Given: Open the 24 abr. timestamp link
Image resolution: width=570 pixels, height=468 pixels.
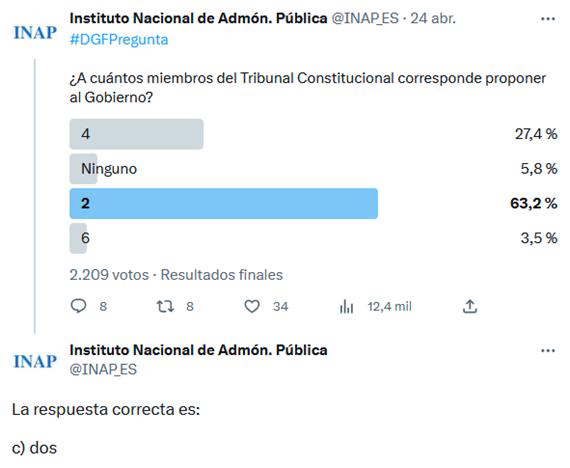Looking at the screenshot, I should pos(433,18).
